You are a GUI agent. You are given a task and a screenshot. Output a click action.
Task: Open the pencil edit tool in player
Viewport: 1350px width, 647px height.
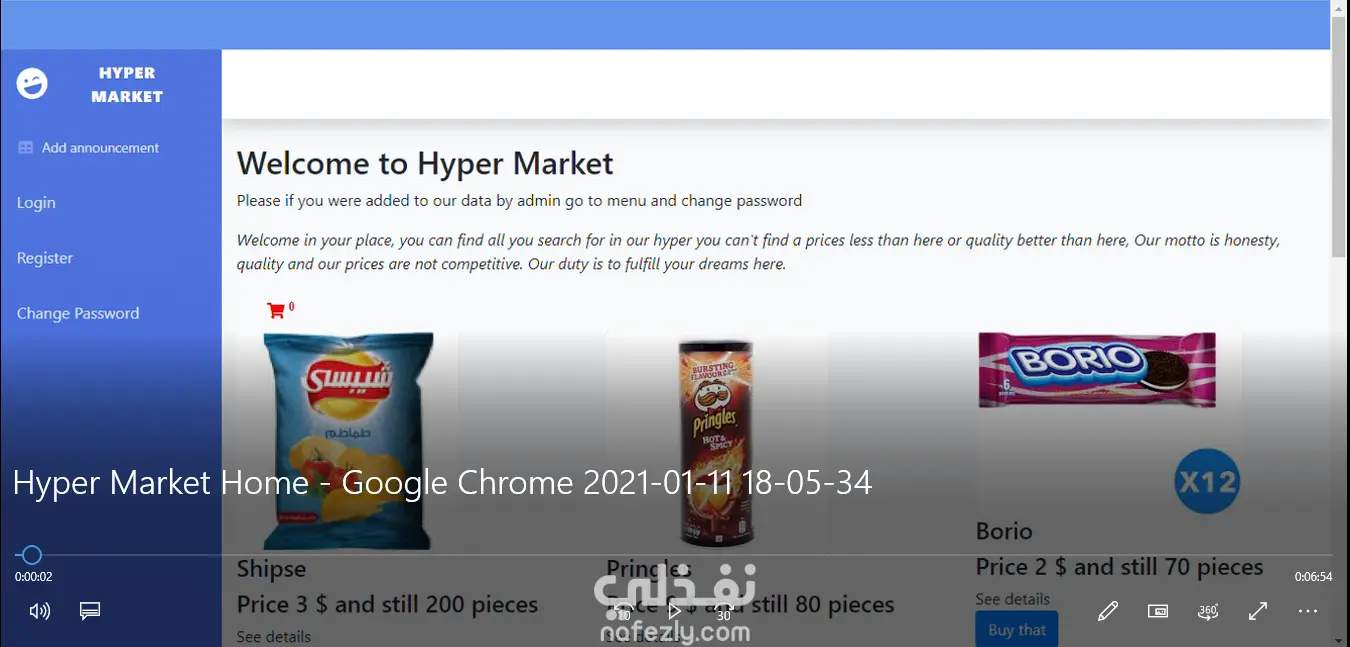[x=1108, y=611]
